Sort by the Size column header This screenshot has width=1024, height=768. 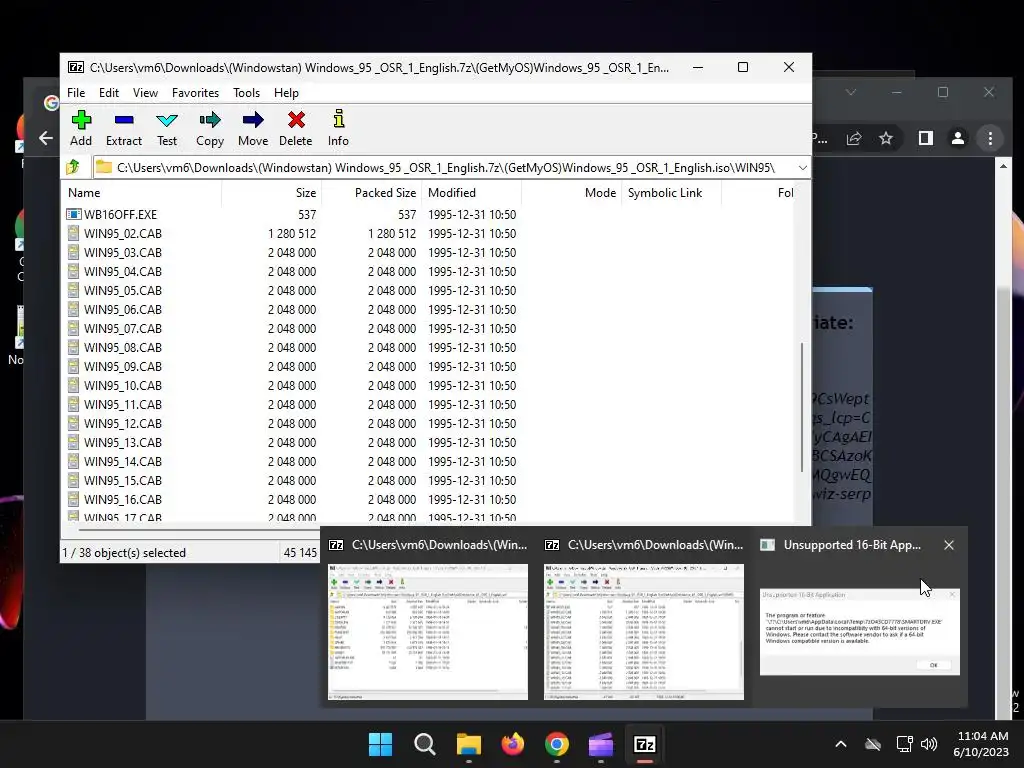[272, 193]
